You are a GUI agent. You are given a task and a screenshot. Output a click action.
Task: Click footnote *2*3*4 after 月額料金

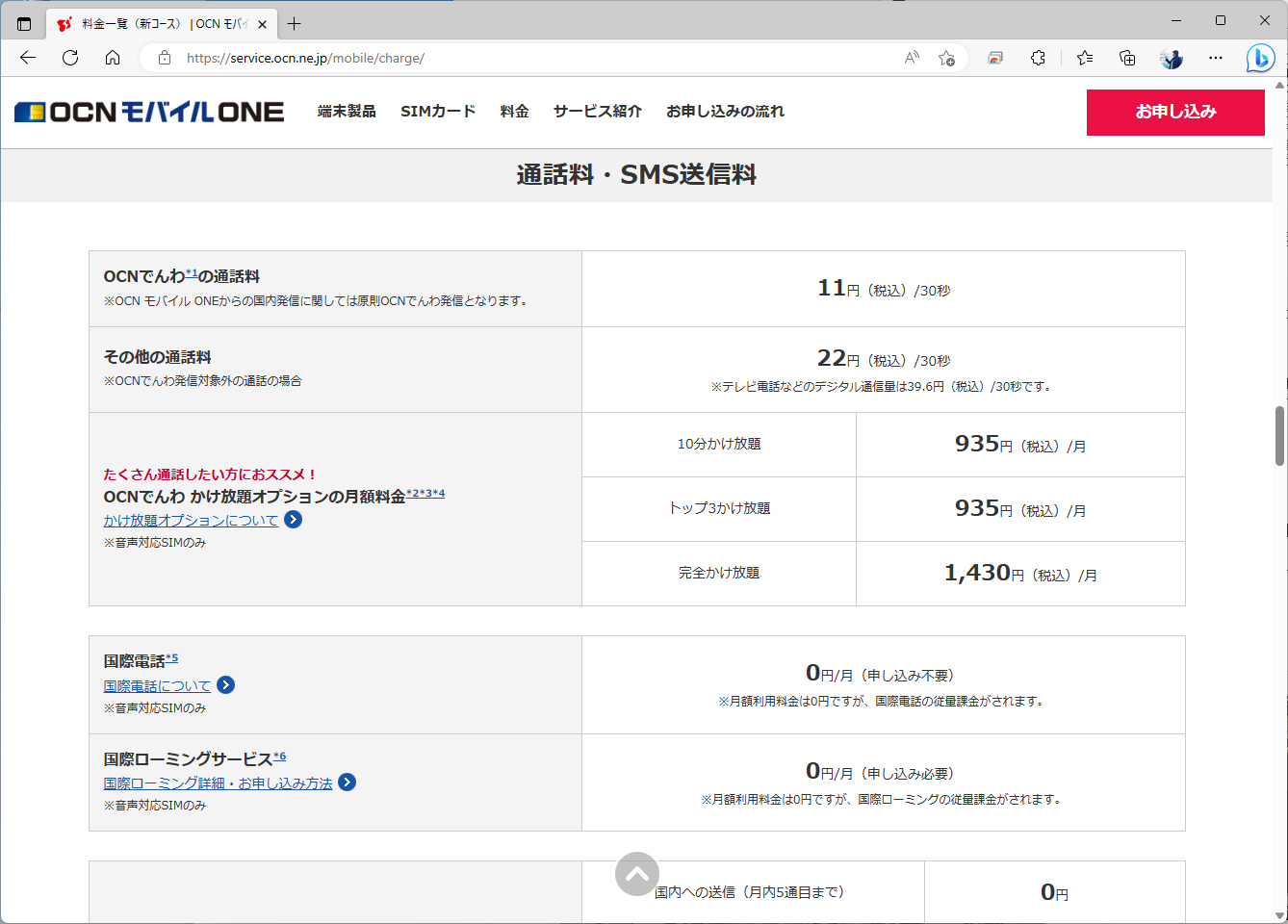tap(425, 494)
